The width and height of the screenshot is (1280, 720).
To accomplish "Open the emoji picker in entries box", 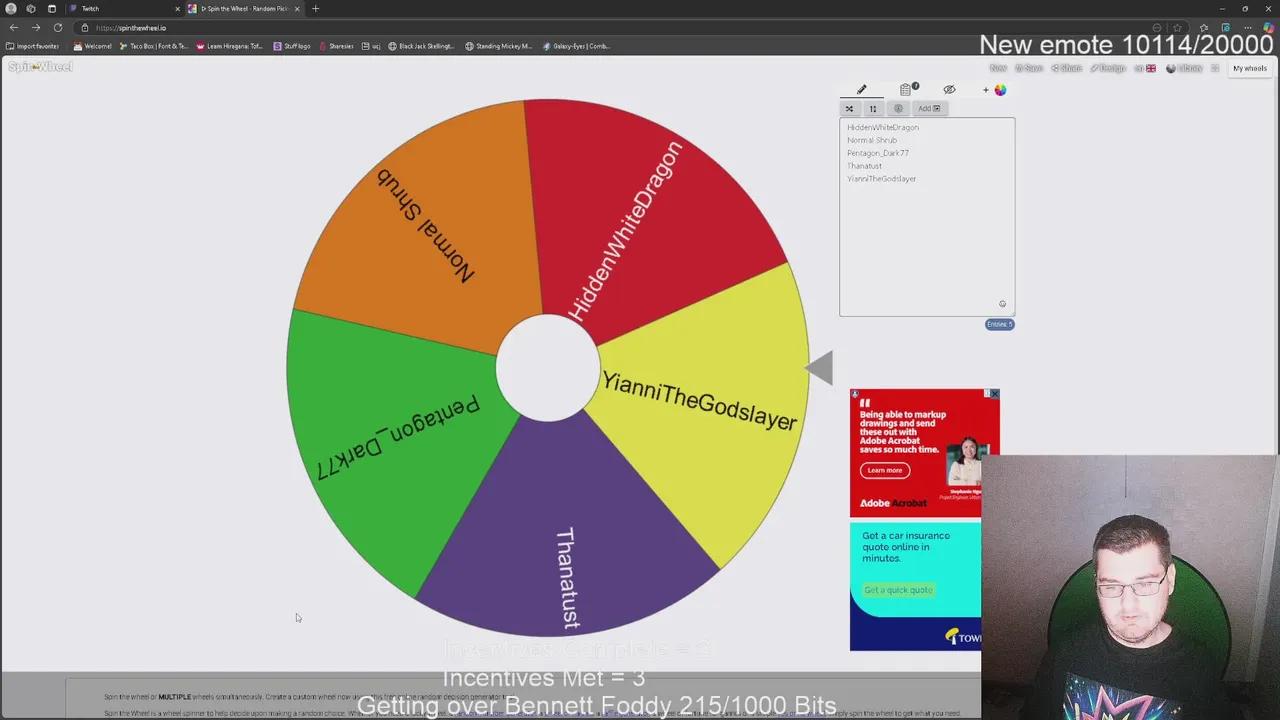I will 1002,304.
